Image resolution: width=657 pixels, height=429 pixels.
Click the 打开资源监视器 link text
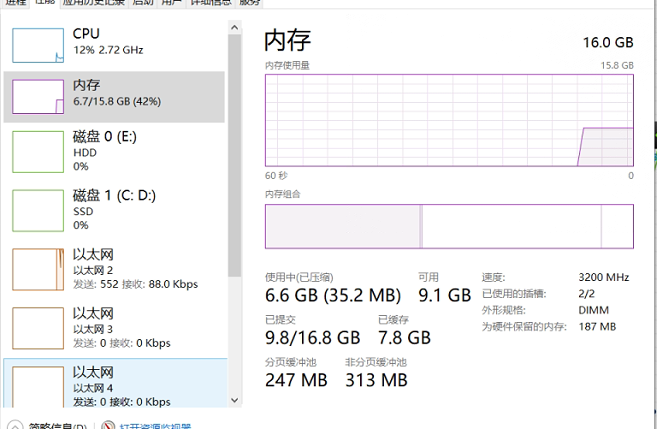155,426
